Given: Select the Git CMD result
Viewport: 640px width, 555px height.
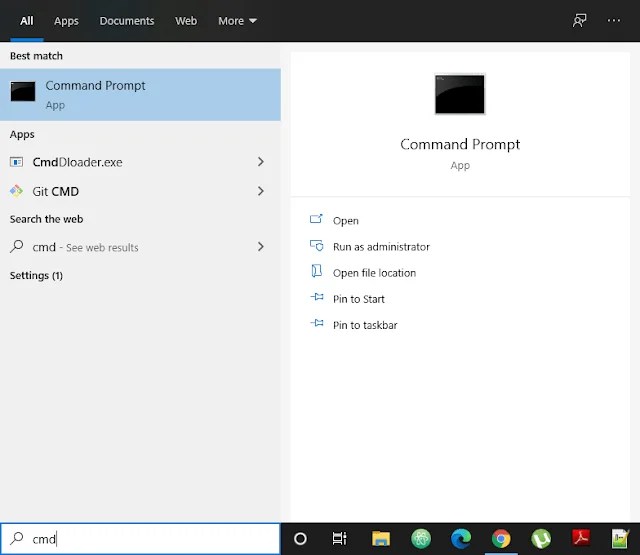Looking at the screenshot, I should click(x=140, y=191).
